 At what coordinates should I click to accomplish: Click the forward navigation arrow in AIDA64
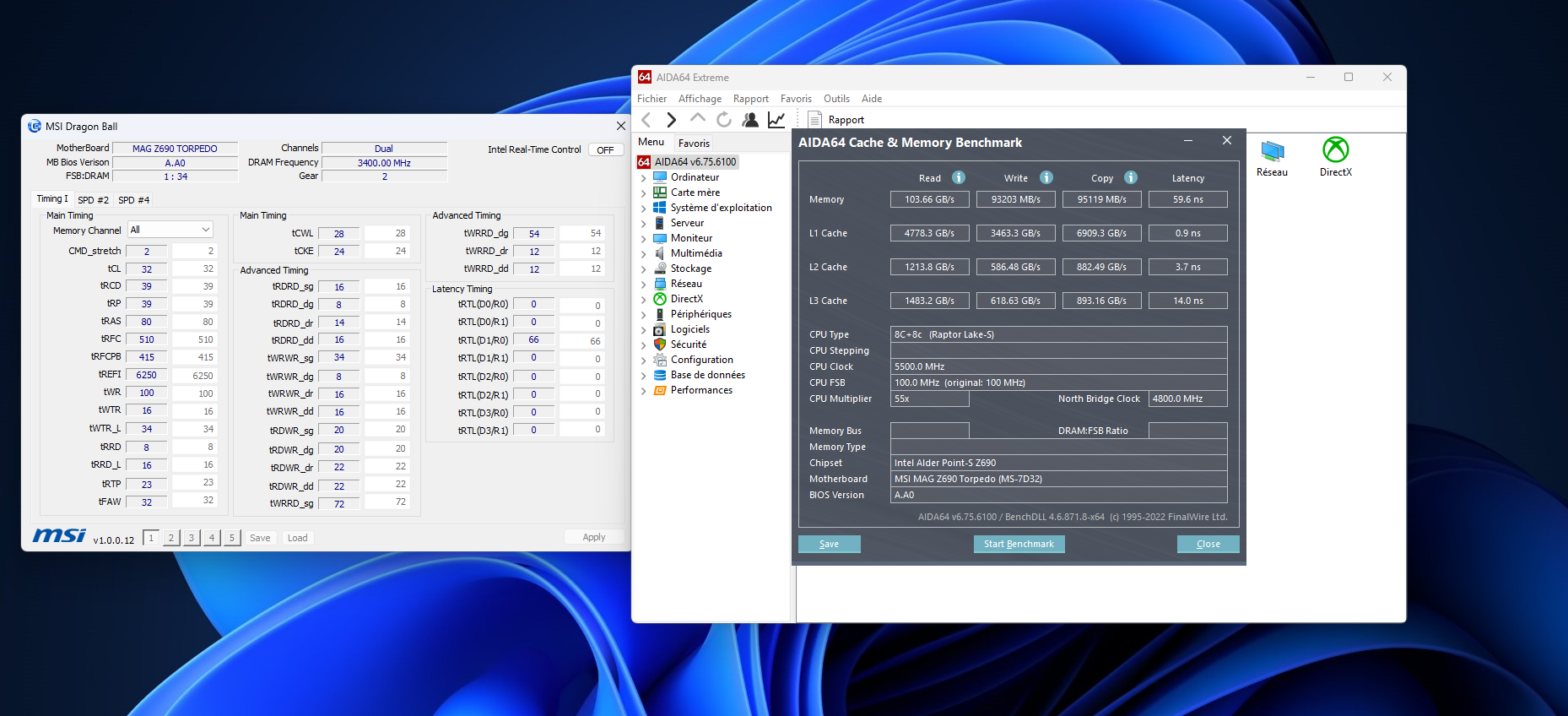[672, 120]
